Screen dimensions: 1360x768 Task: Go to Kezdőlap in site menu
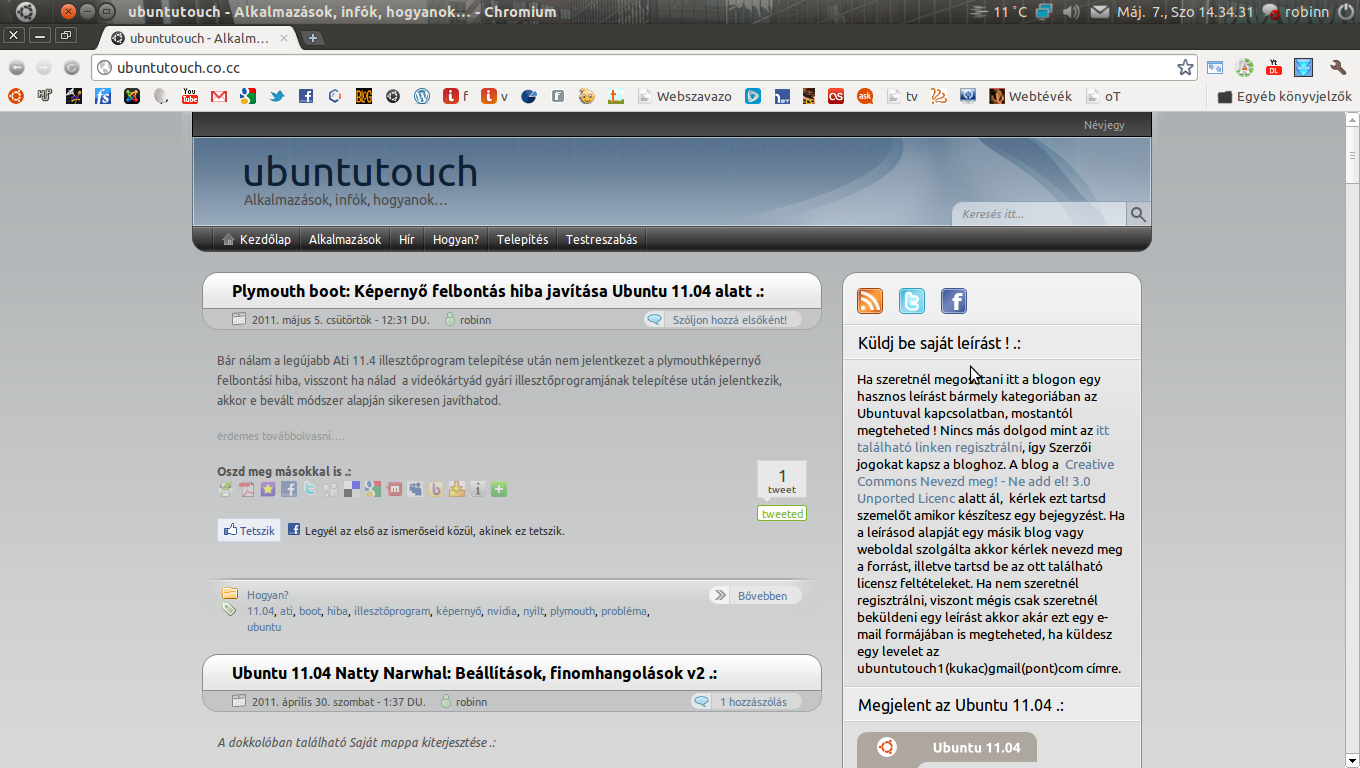256,239
